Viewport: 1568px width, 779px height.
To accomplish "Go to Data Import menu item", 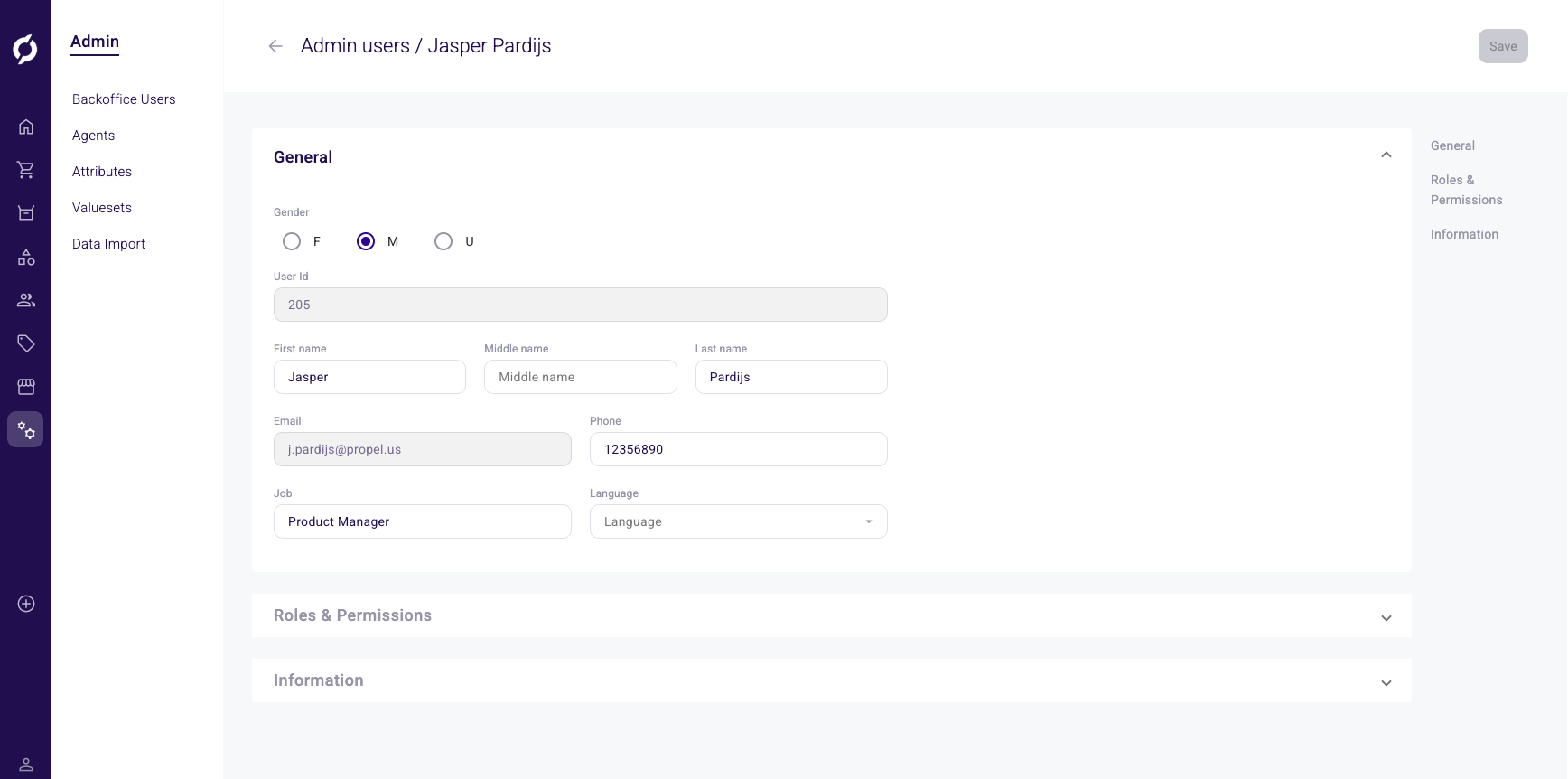I will pyautogui.click(x=108, y=244).
